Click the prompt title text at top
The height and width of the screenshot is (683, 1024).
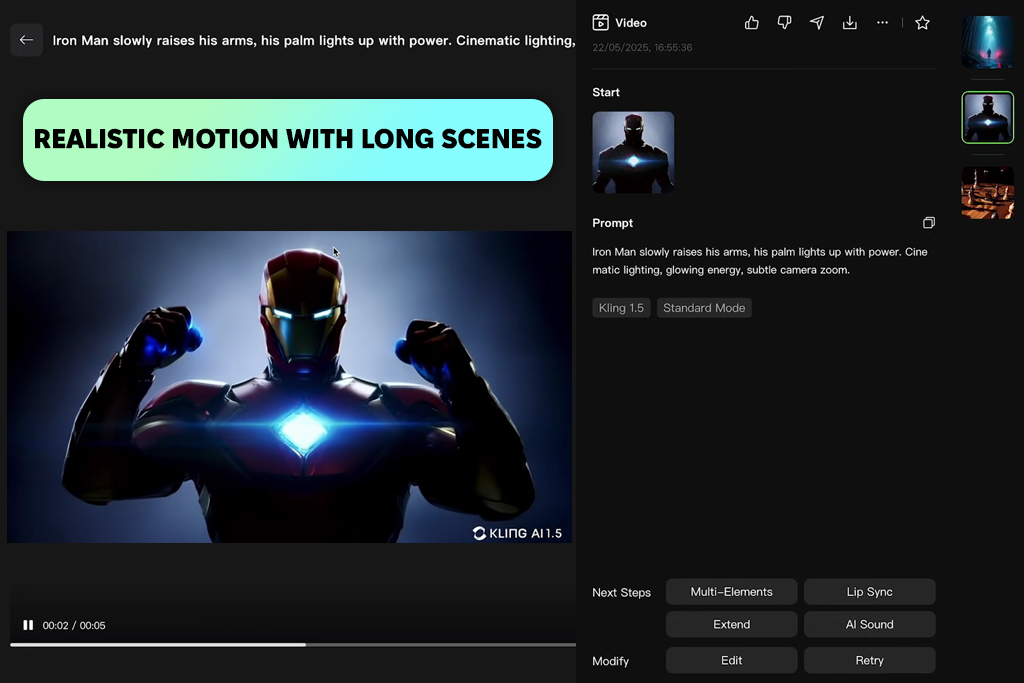coord(313,40)
